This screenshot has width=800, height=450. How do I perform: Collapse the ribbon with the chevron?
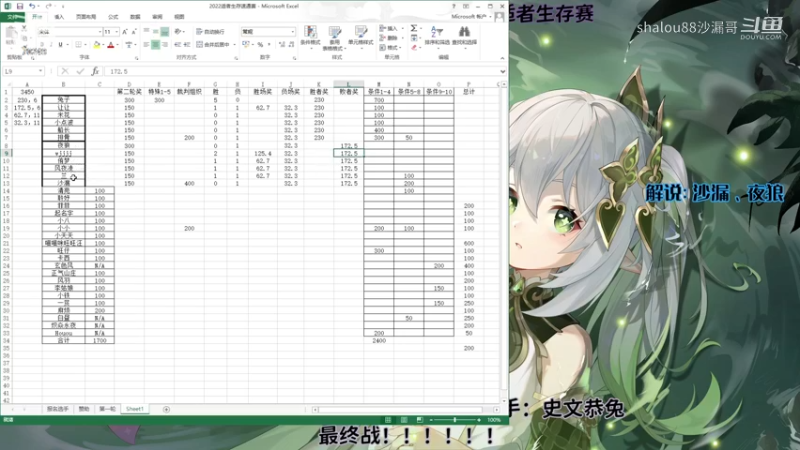(x=502, y=58)
